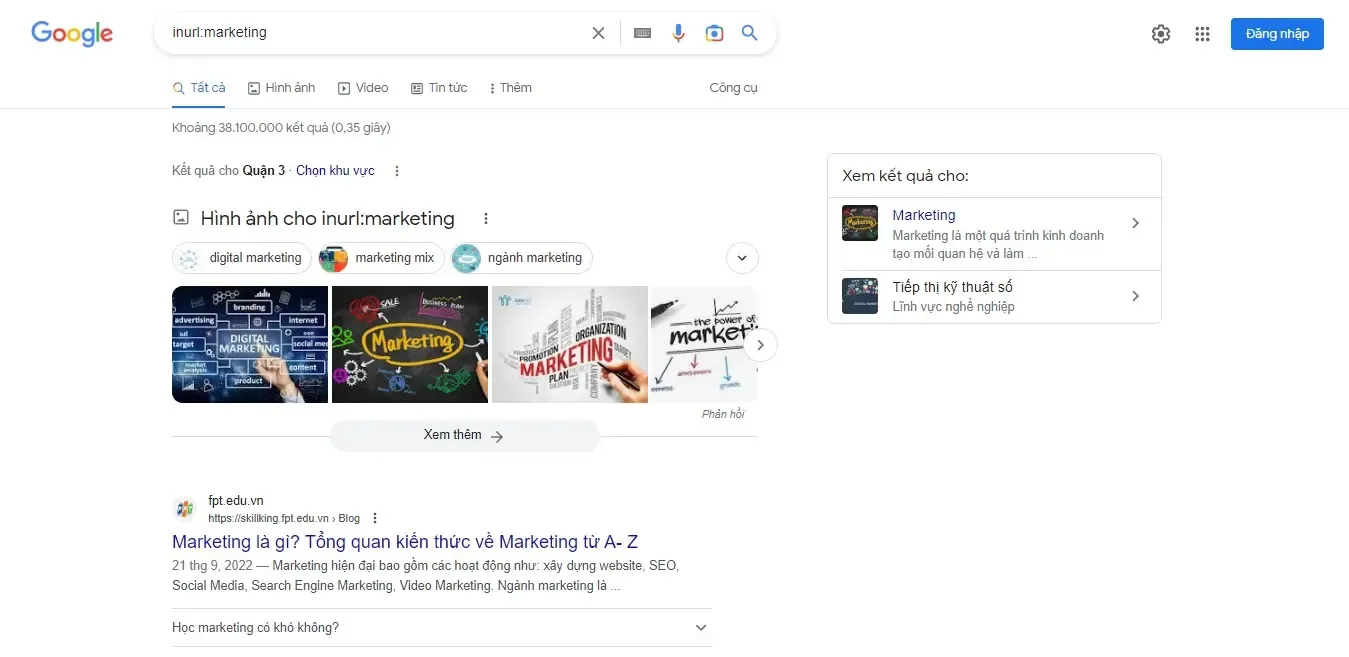Clear the search query with the X icon
Viewport: 1349px width, 657px height.
(x=598, y=32)
